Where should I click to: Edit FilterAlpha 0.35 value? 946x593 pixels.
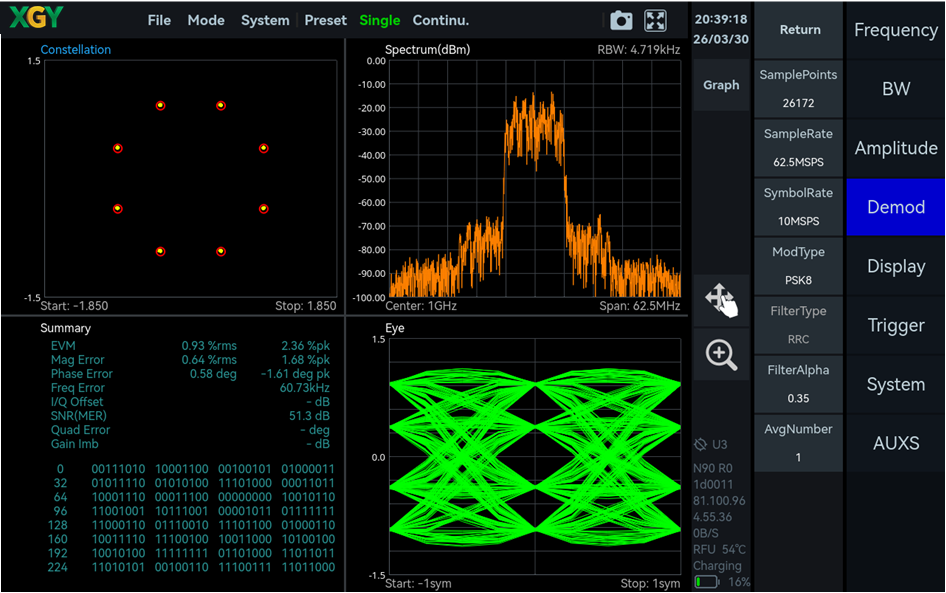coord(798,384)
